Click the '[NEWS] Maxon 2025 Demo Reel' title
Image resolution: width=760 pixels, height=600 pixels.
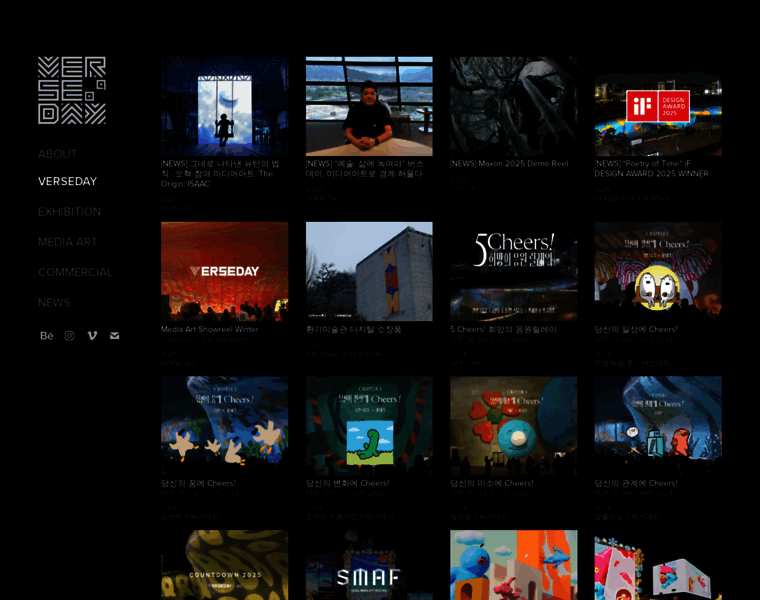(x=509, y=164)
